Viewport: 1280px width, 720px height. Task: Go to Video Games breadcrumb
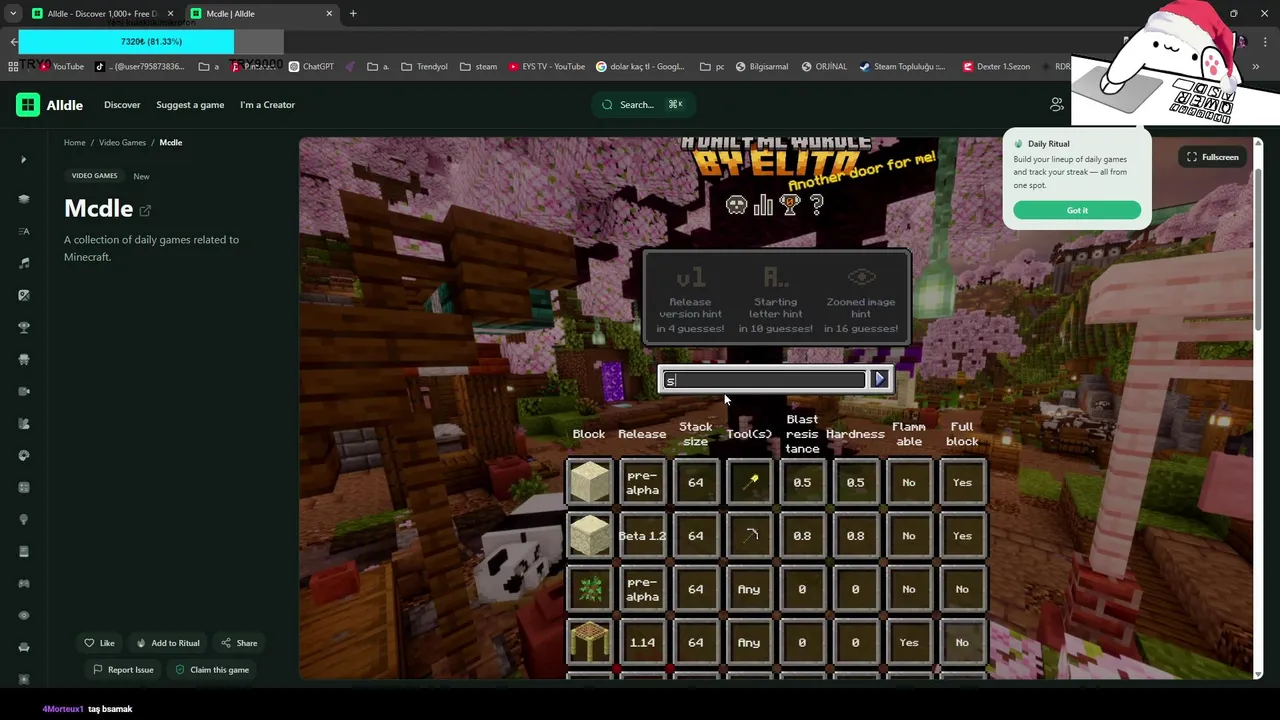[x=122, y=143]
